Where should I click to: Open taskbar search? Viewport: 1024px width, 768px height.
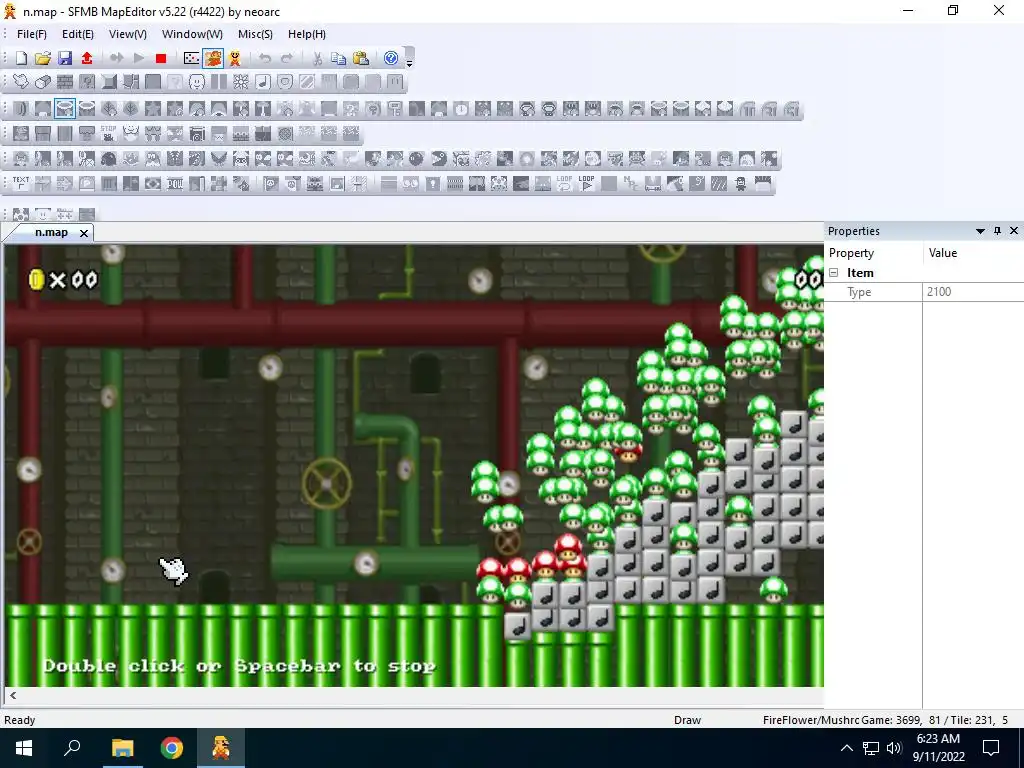(x=72, y=748)
